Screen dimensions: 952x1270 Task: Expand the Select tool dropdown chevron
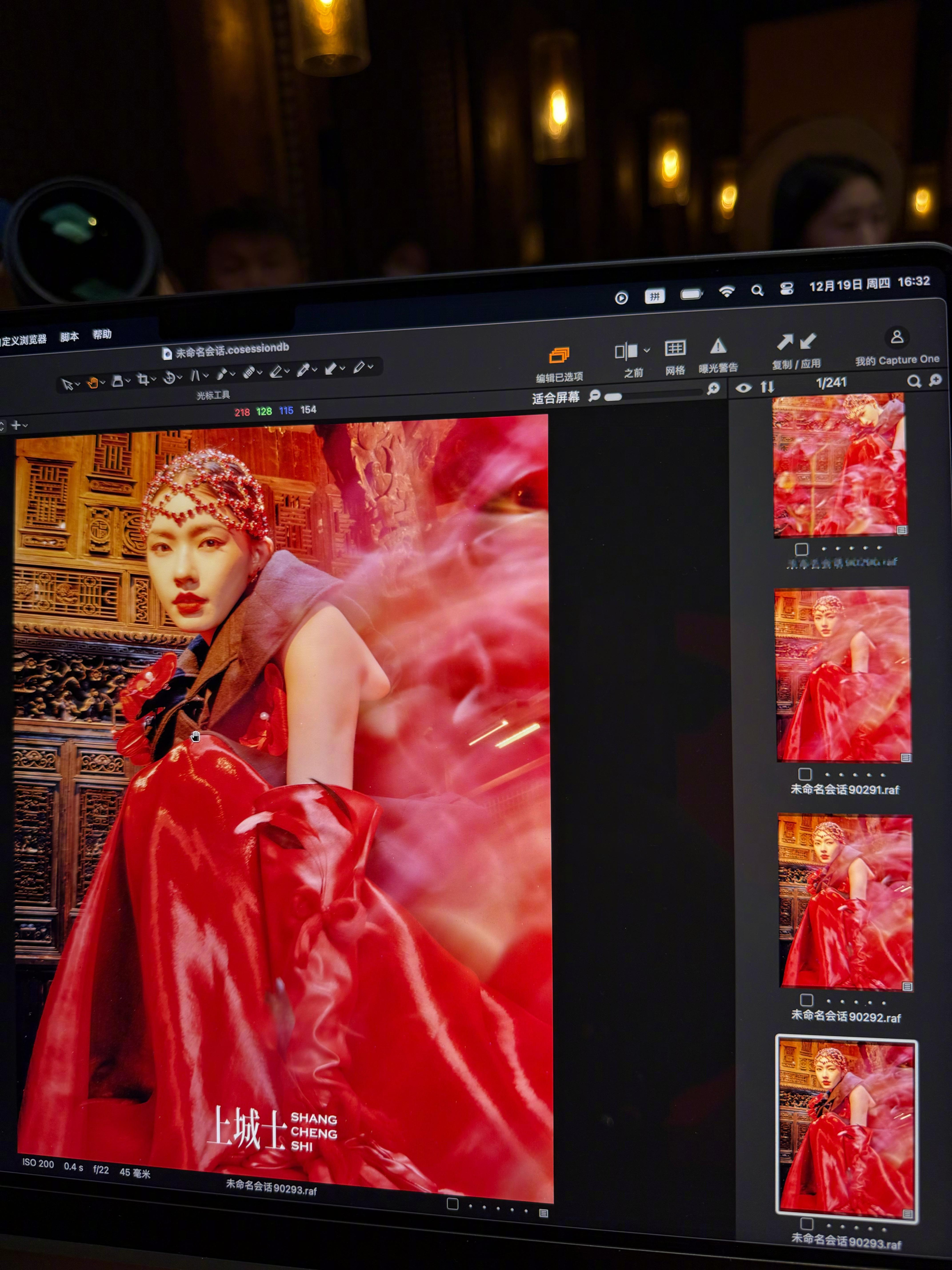[78, 384]
